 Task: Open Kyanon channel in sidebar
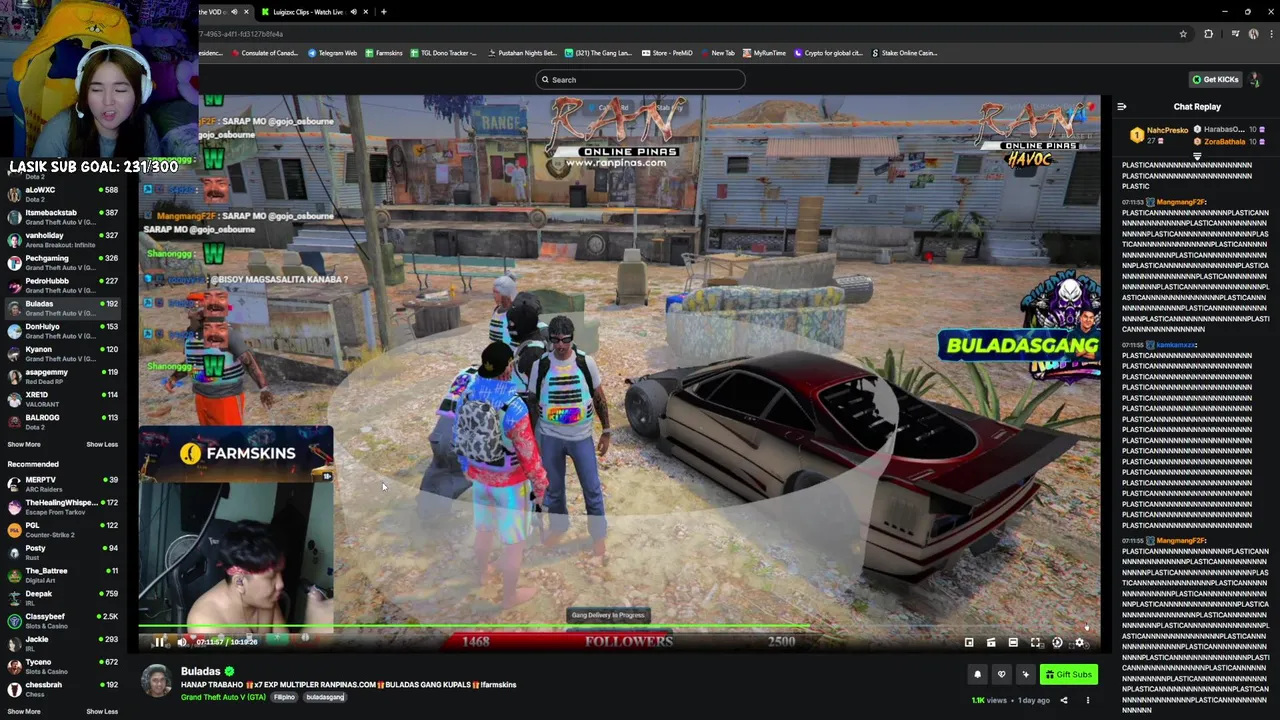[x=62, y=354]
